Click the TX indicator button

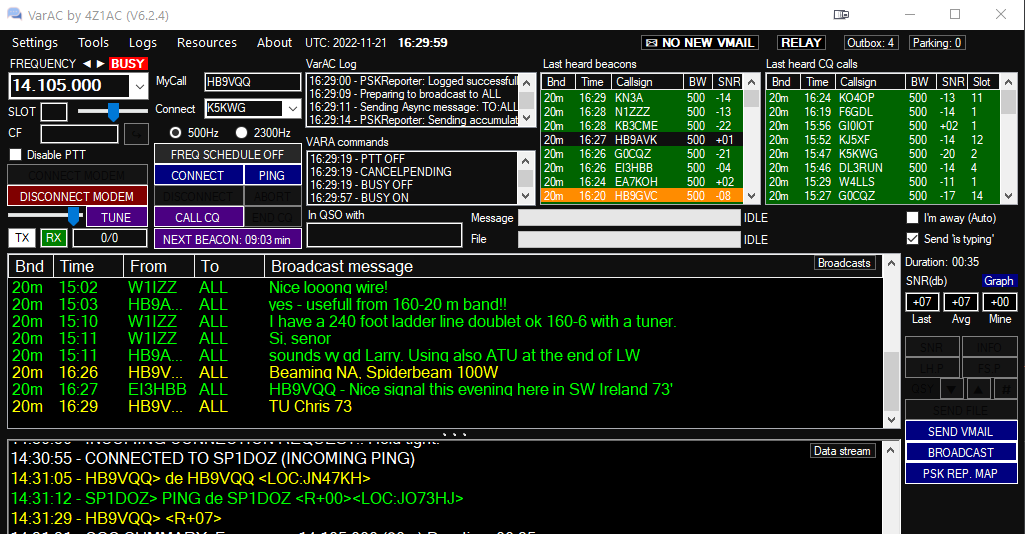(x=22, y=238)
